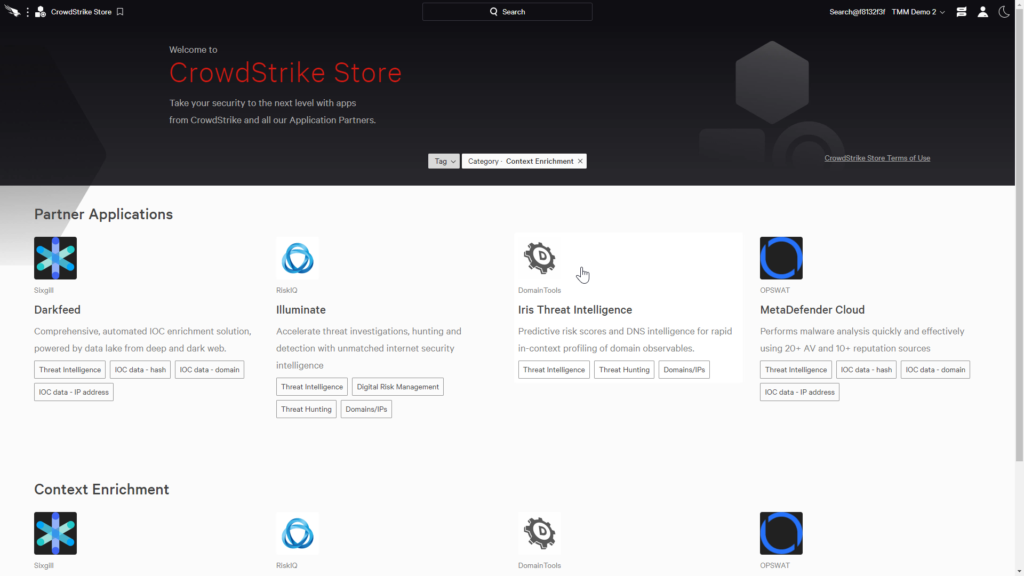
Task: Click the Search@f8132f3f account text
Action: tap(857, 12)
